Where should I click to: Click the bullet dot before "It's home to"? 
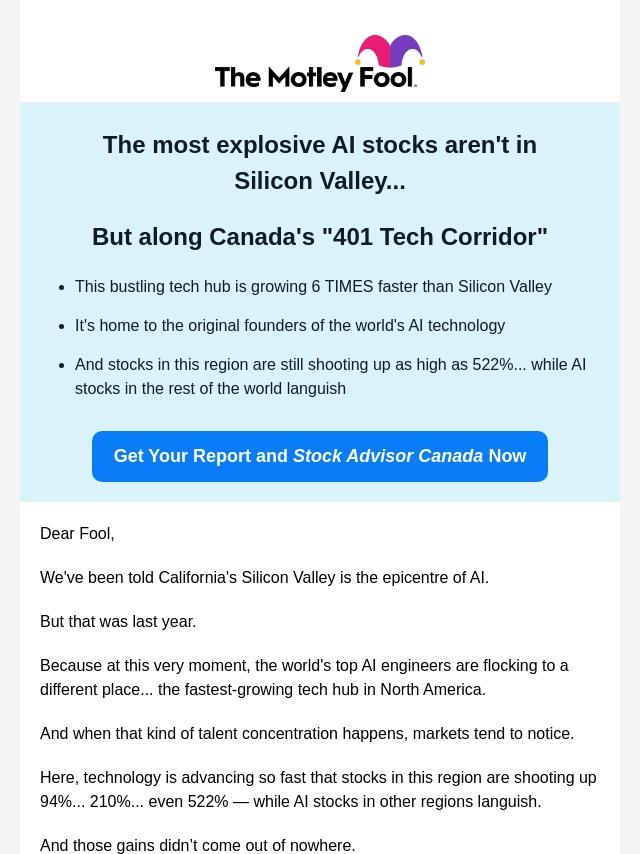coord(62,326)
